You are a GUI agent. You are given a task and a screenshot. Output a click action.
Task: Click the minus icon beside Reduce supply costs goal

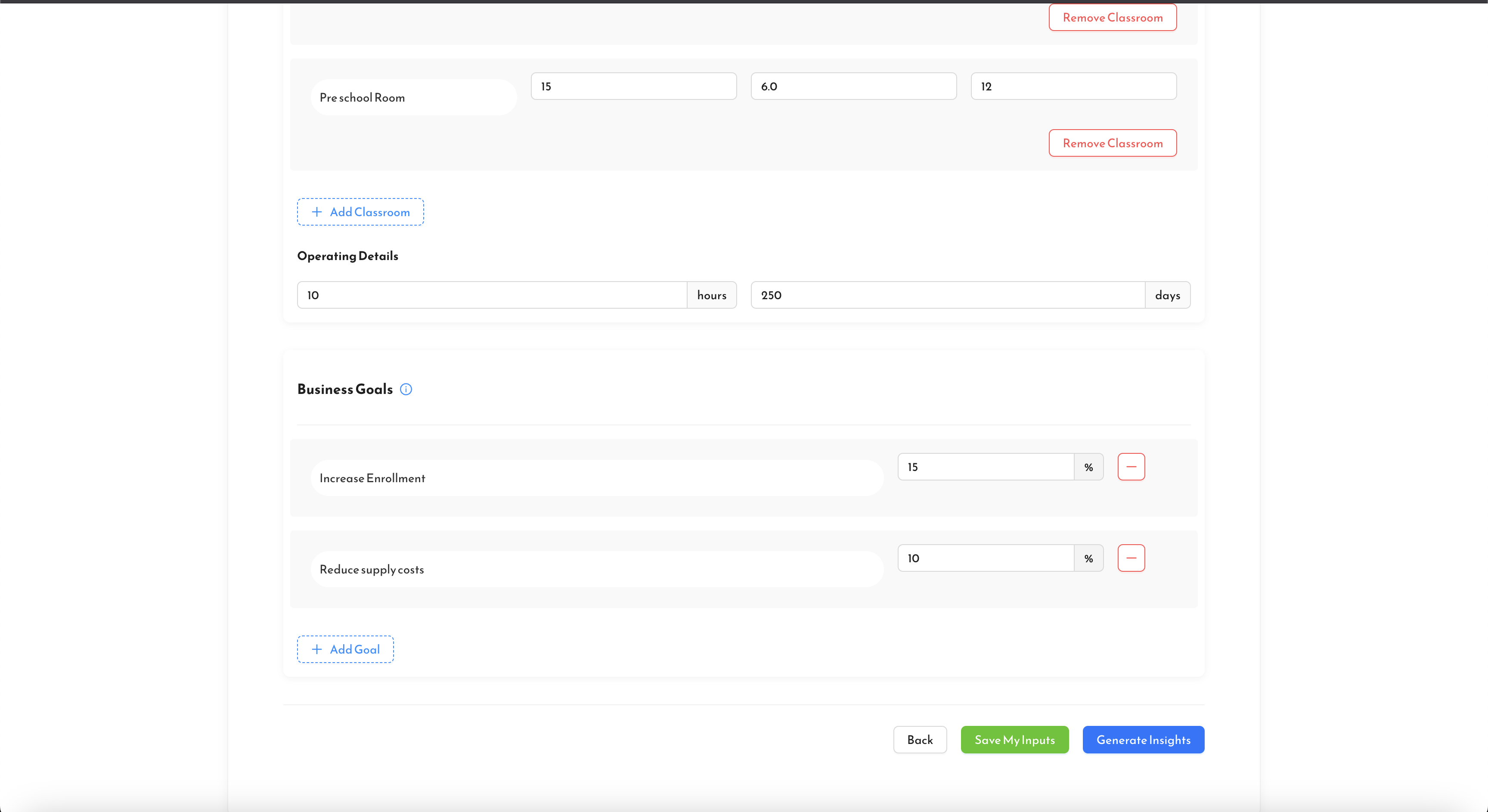(1131, 558)
